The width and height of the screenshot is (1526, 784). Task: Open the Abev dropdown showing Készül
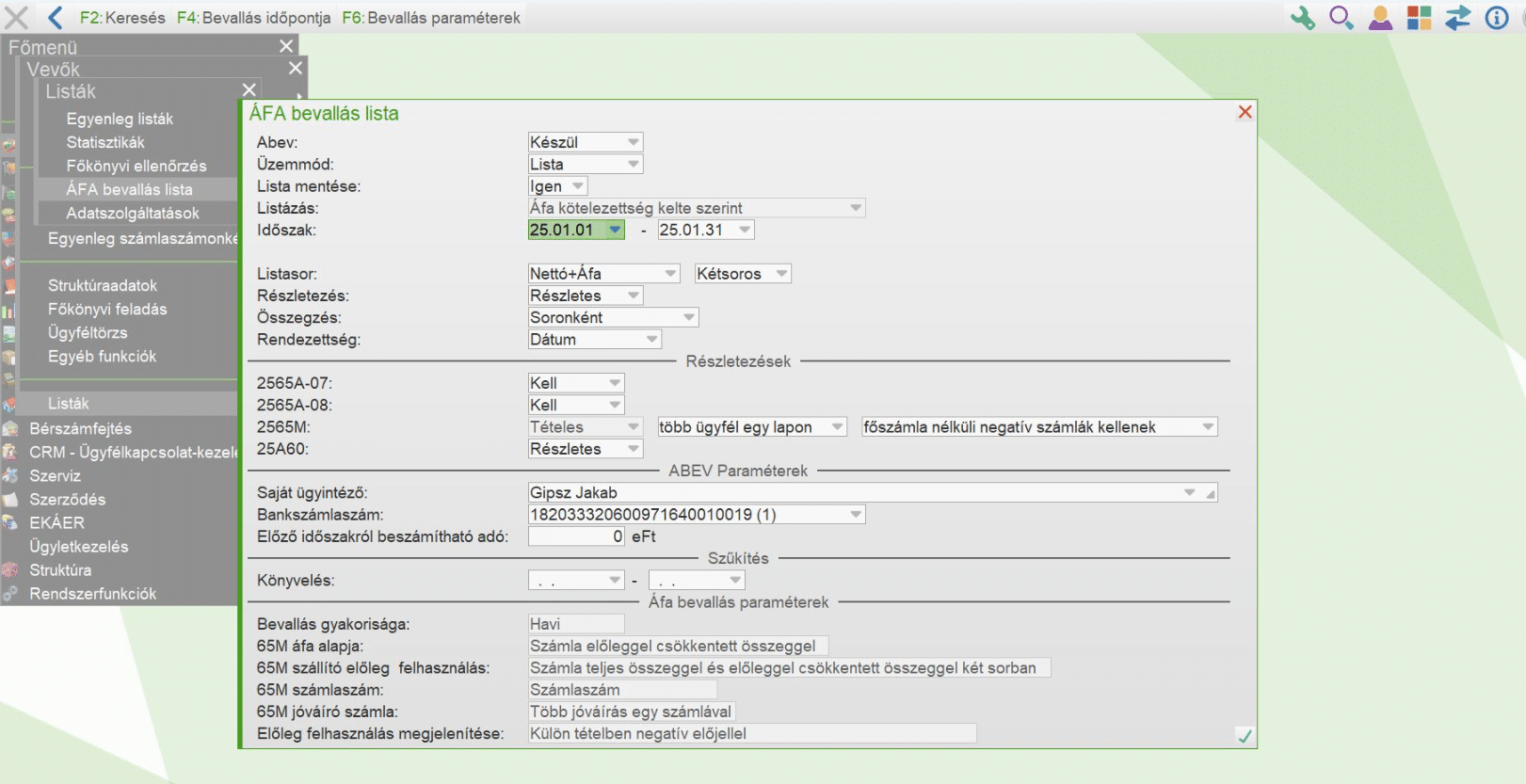[633, 142]
